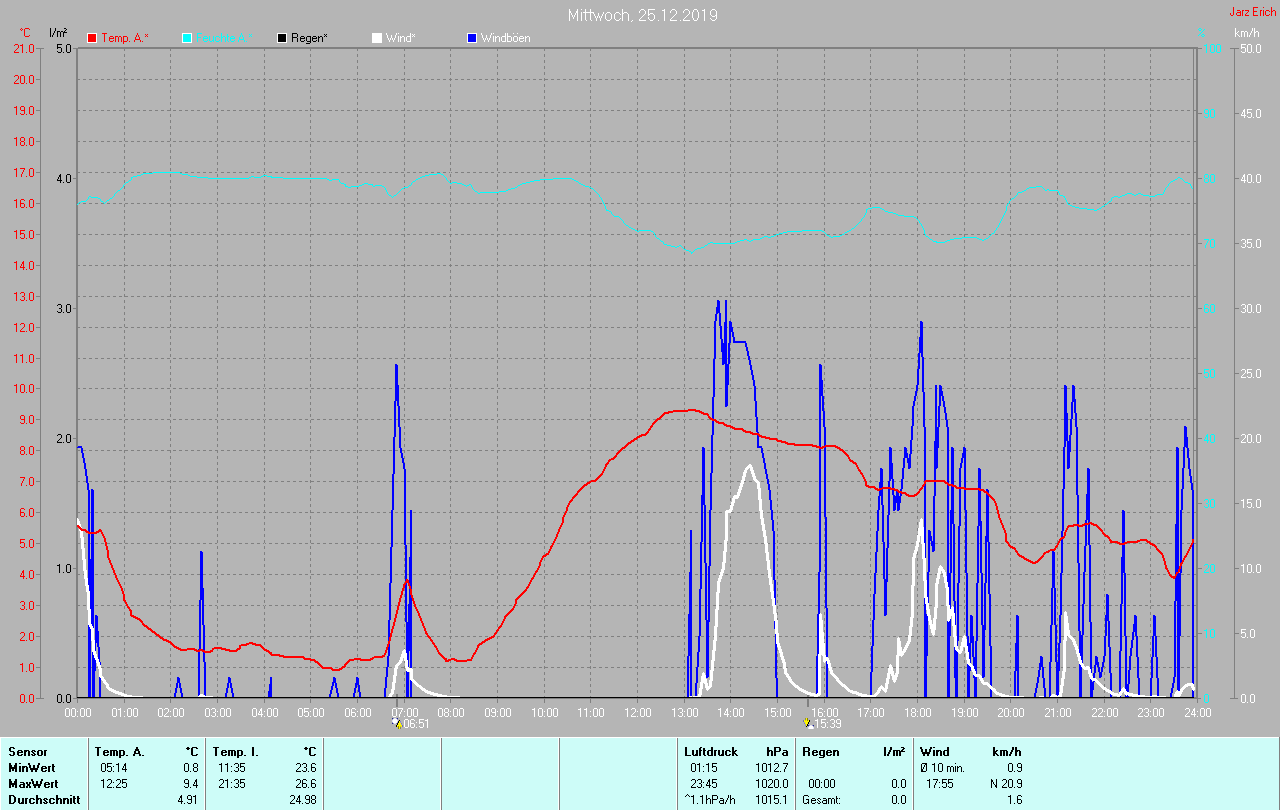Click the chart title Mittwoch, 25.12.2019
Viewport: 1280px width, 810px height.
click(642, 15)
